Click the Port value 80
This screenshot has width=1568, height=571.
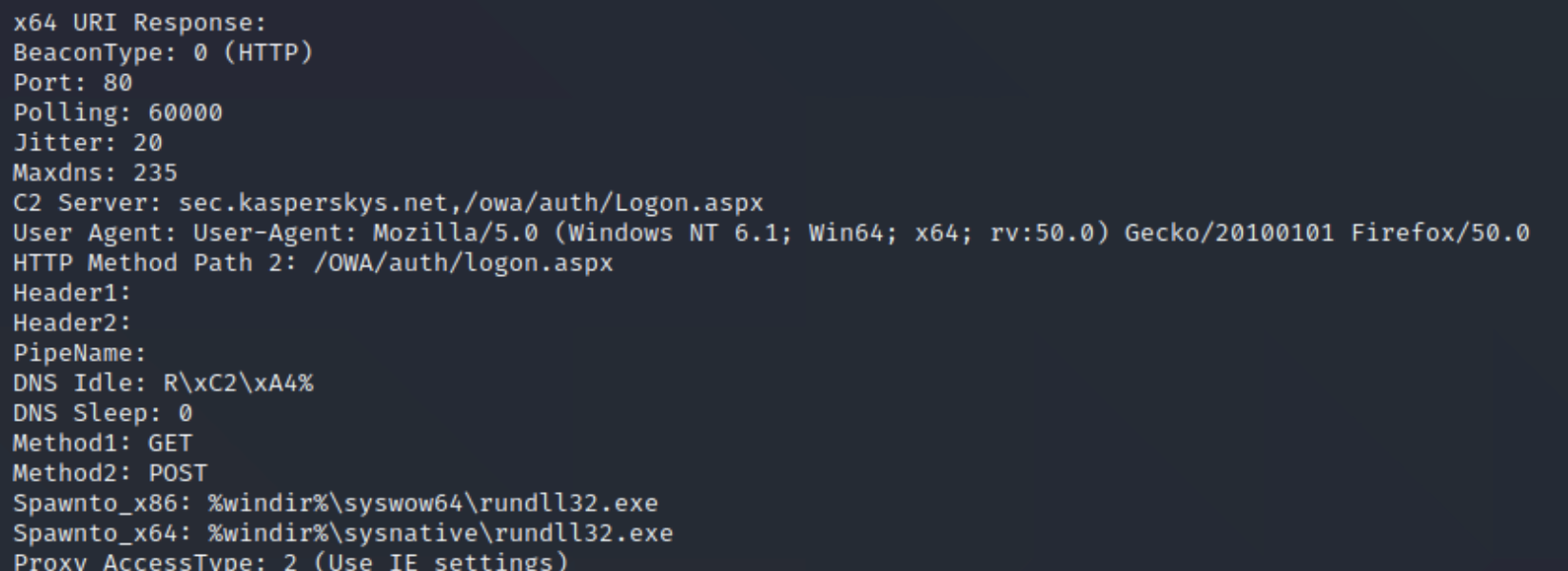[118, 83]
